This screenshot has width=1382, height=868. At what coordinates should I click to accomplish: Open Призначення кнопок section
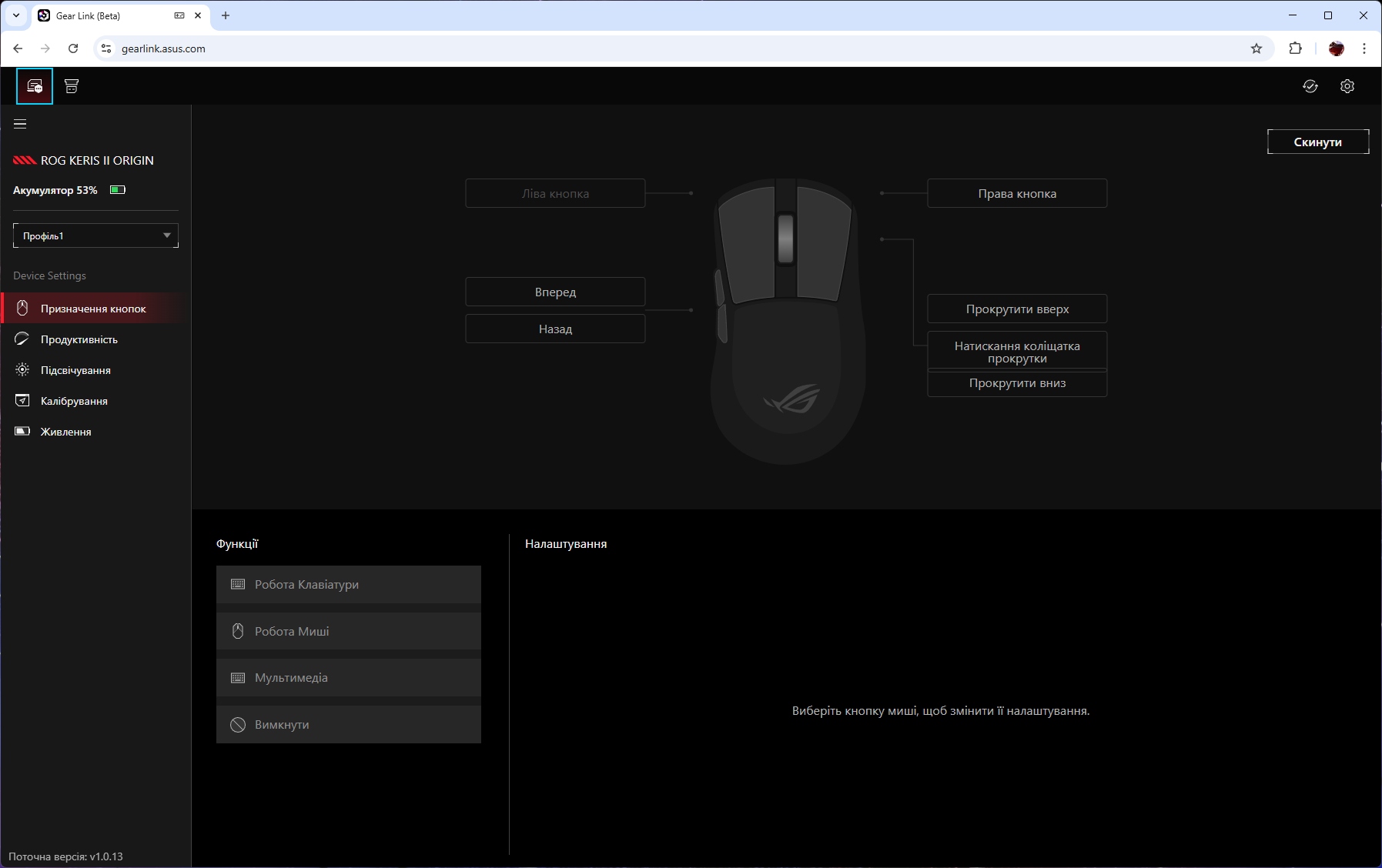(x=95, y=309)
